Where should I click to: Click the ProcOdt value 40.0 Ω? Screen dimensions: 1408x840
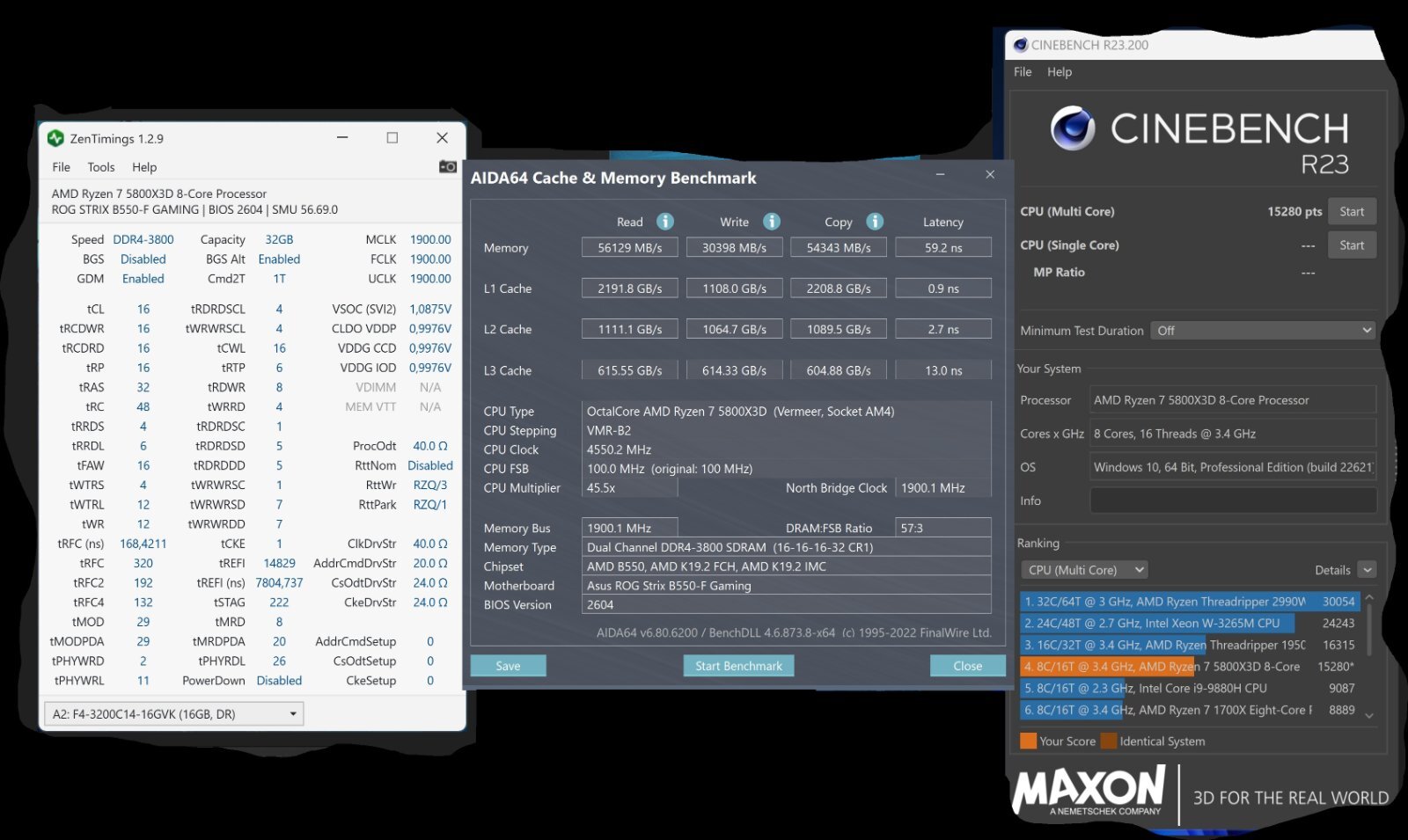click(430, 446)
